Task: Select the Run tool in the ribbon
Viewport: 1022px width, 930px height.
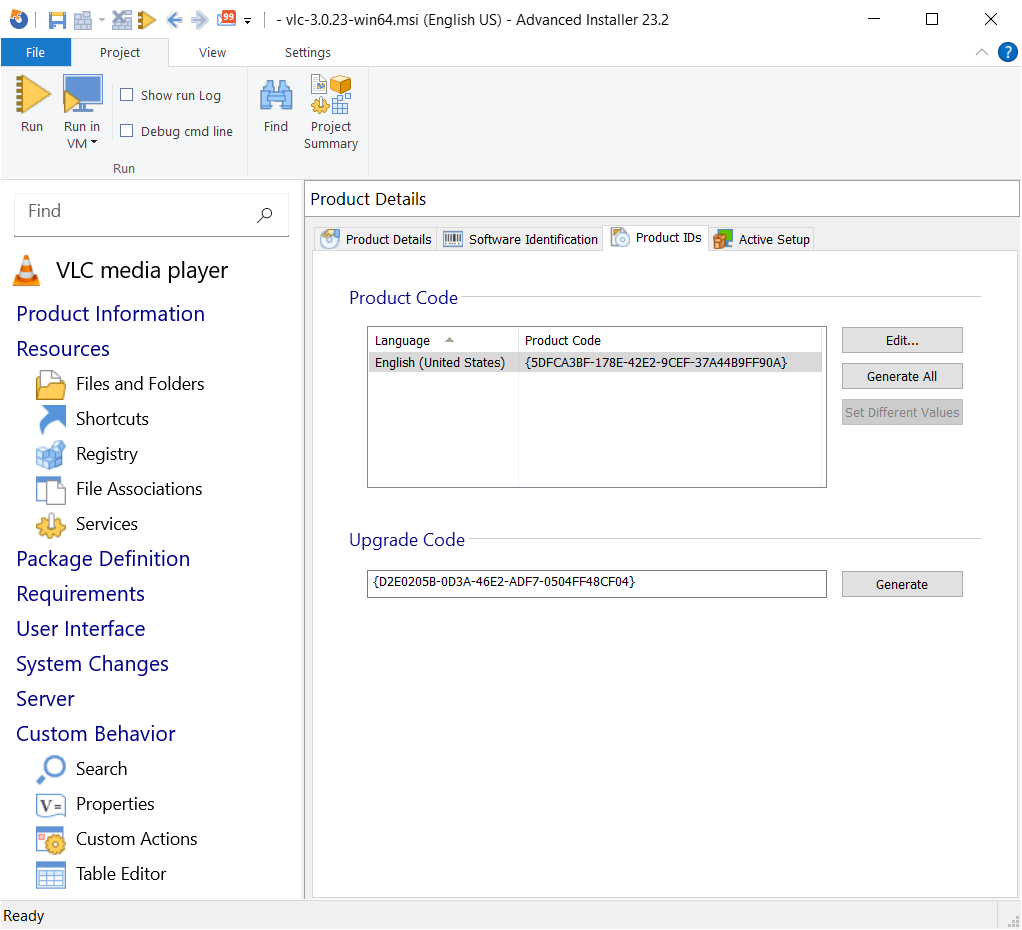Action: (x=31, y=107)
